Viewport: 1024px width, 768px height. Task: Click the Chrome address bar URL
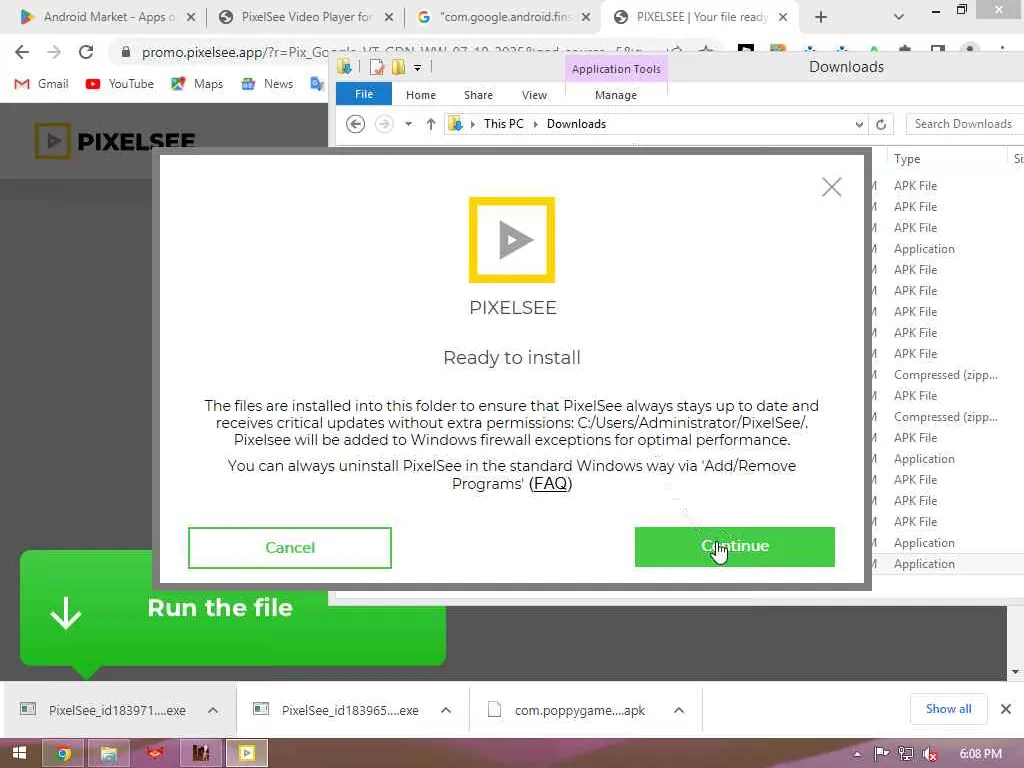tap(392, 52)
